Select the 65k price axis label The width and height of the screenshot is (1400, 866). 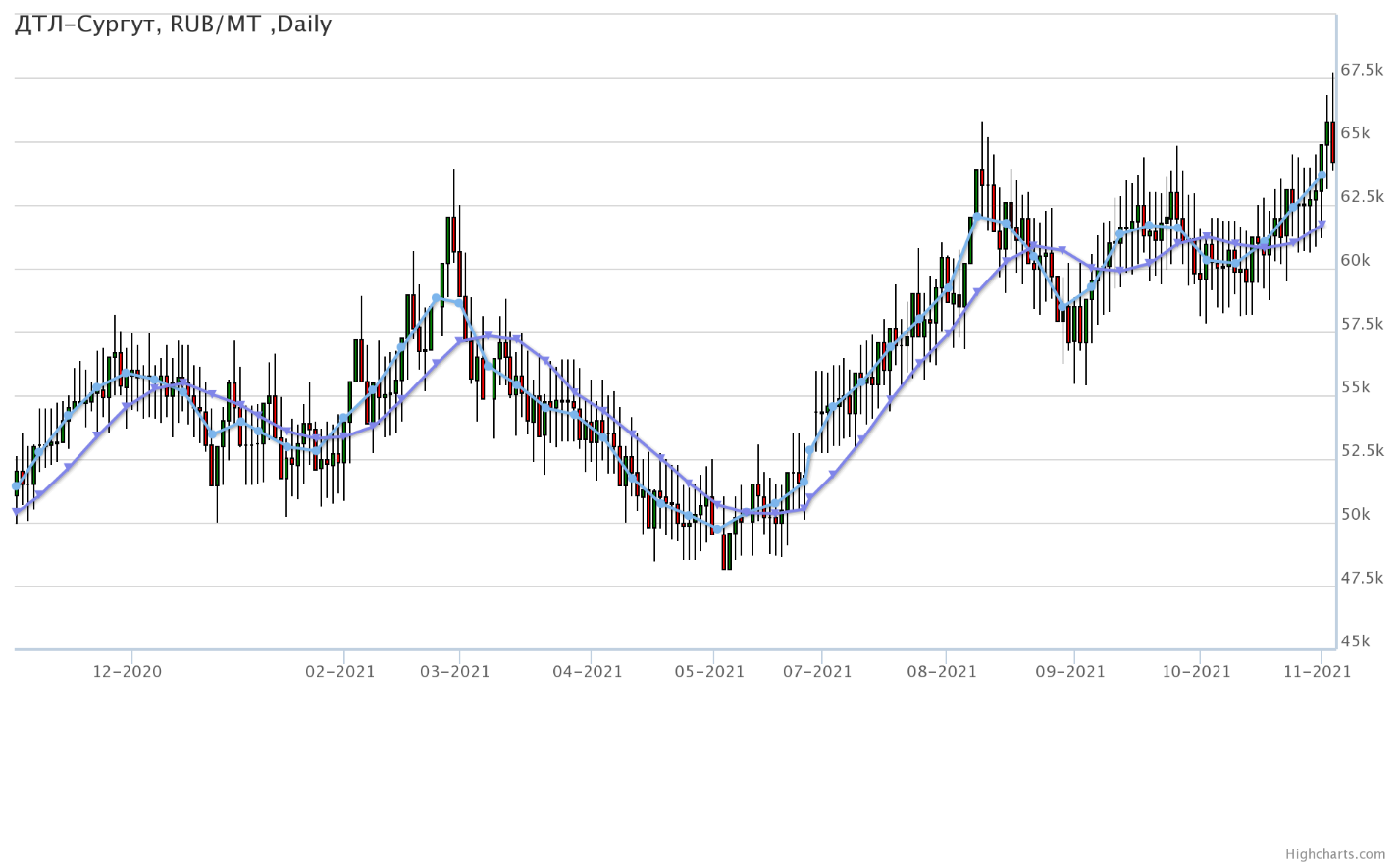click(x=1355, y=133)
